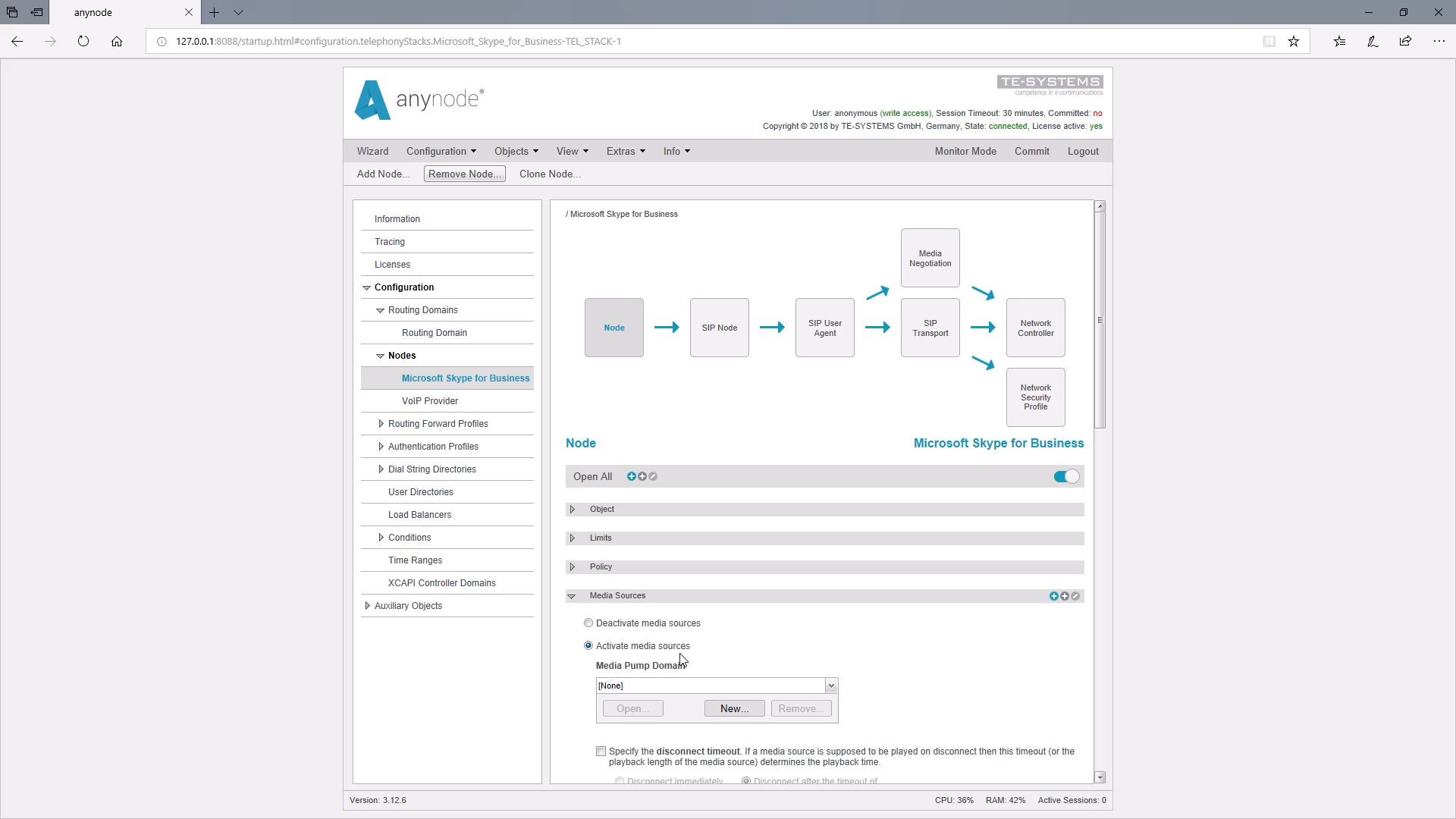Add page to favorites with star icon
Image resolution: width=1456 pixels, height=819 pixels.
coord(1294,42)
